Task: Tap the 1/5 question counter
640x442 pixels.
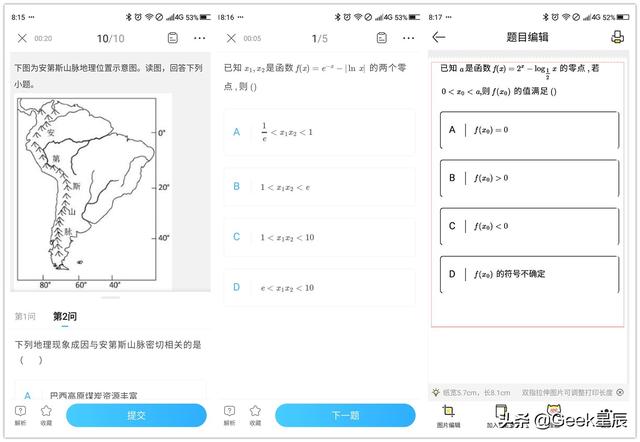Action: pyautogui.click(x=320, y=38)
